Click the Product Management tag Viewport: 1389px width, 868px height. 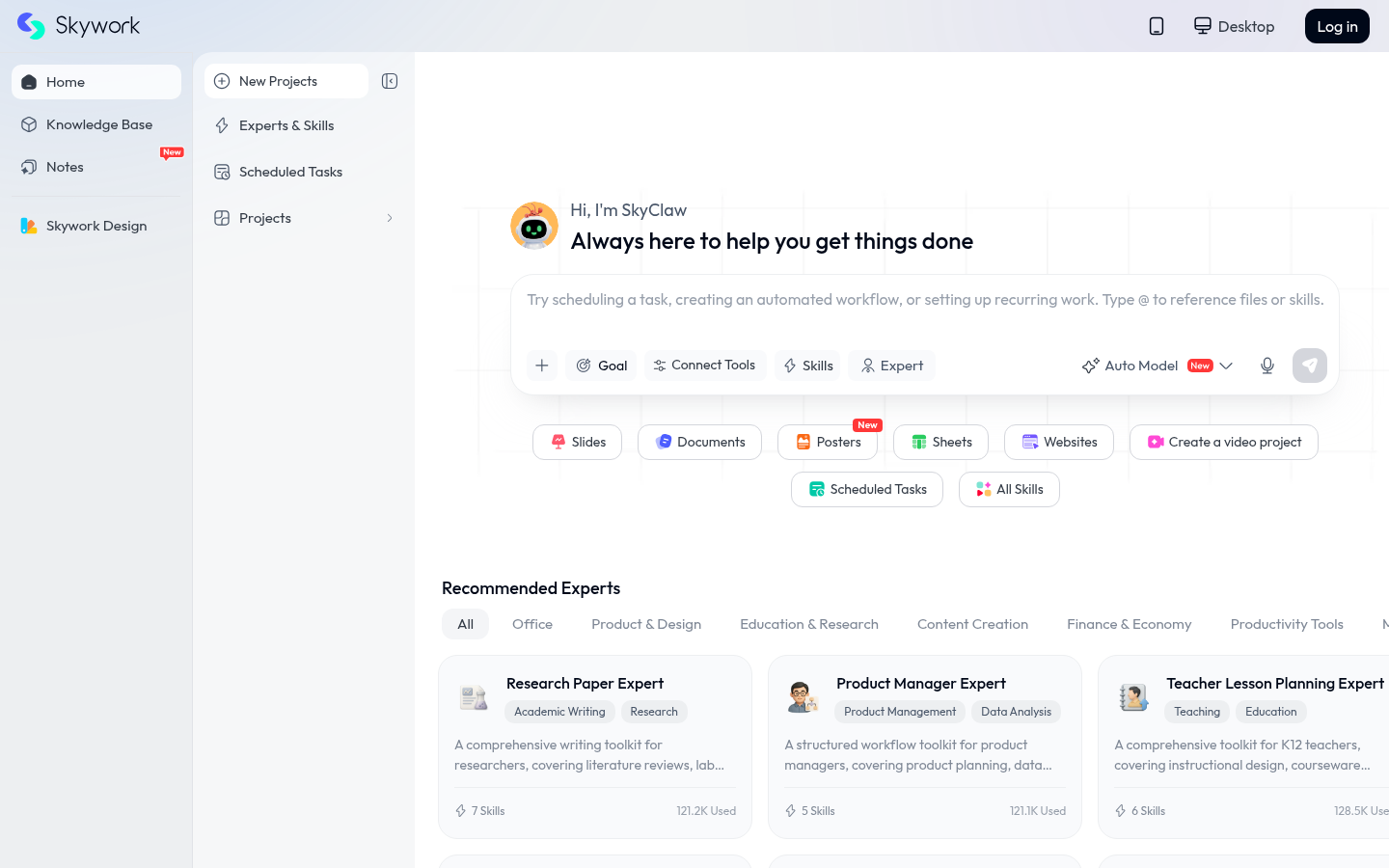tap(900, 712)
